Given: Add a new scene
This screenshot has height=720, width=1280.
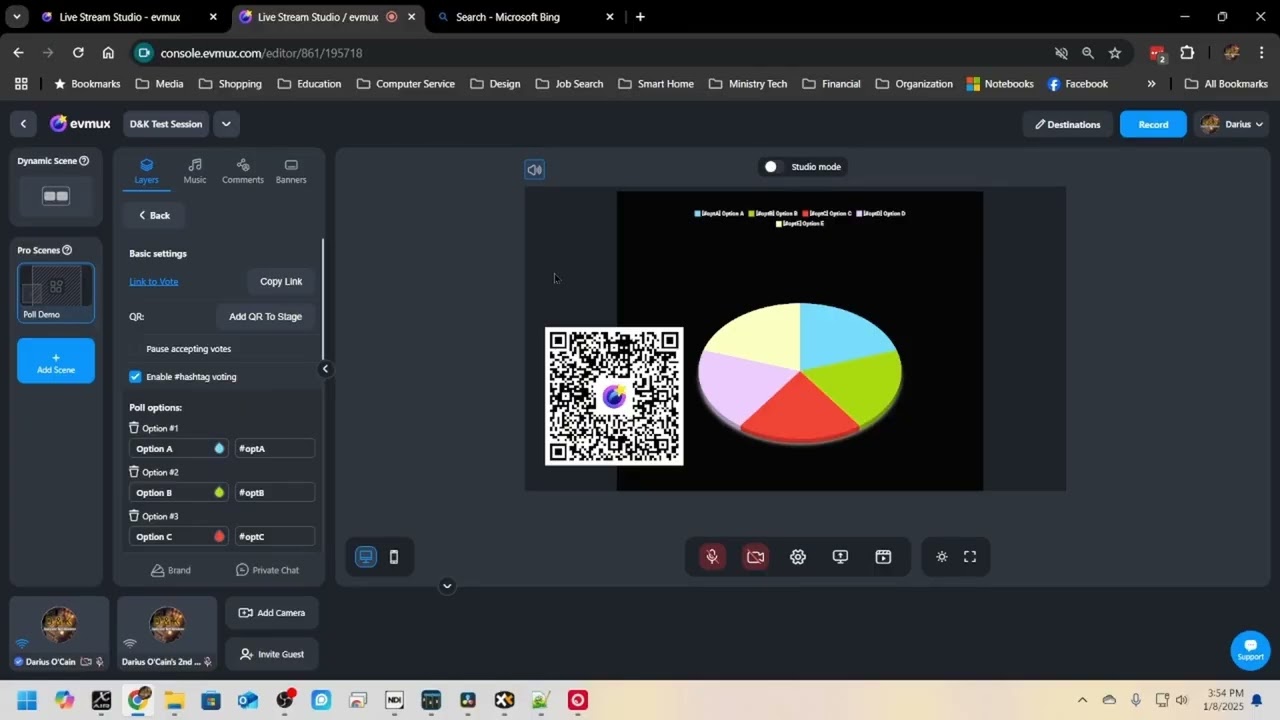Looking at the screenshot, I should coord(56,361).
